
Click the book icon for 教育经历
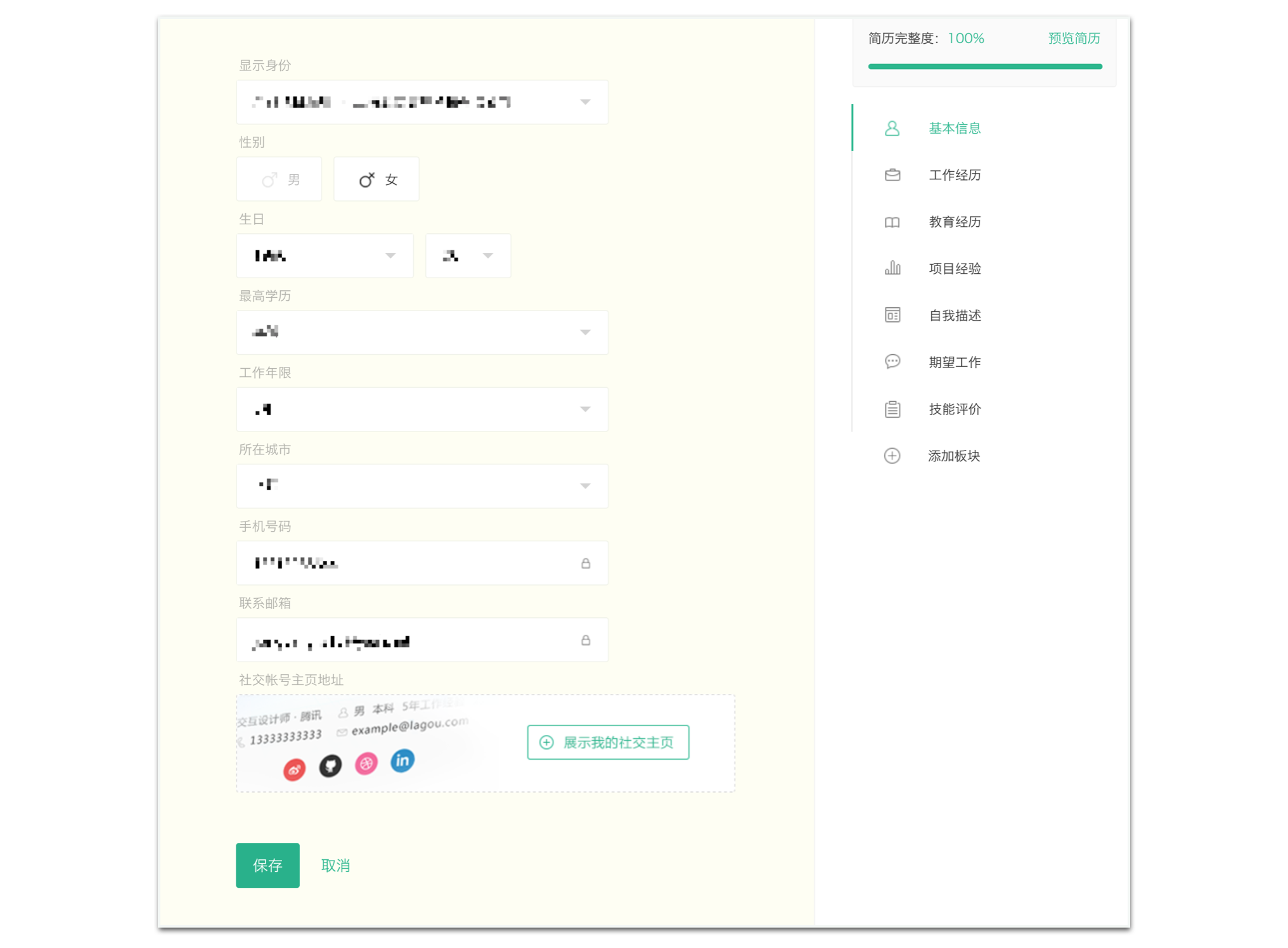(x=892, y=222)
